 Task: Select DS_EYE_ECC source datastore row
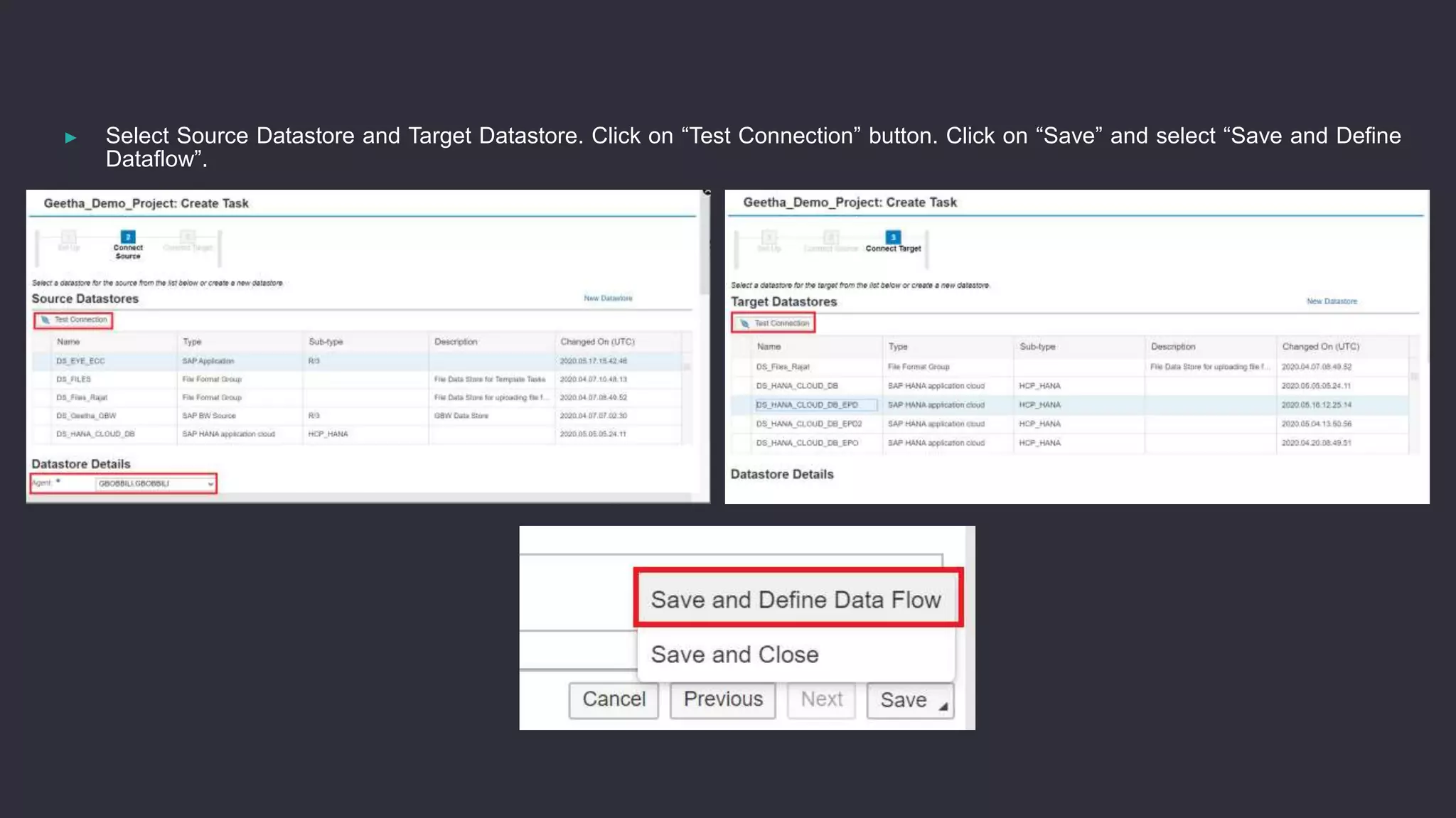pyautogui.click(x=80, y=361)
